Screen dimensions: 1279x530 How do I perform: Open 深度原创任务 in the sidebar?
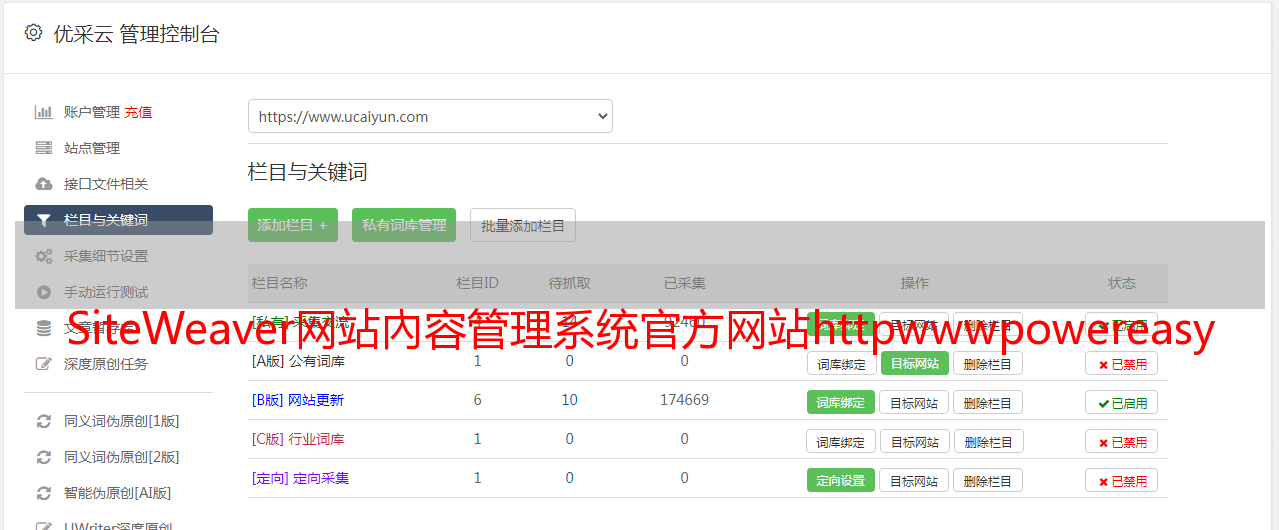[106, 364]
